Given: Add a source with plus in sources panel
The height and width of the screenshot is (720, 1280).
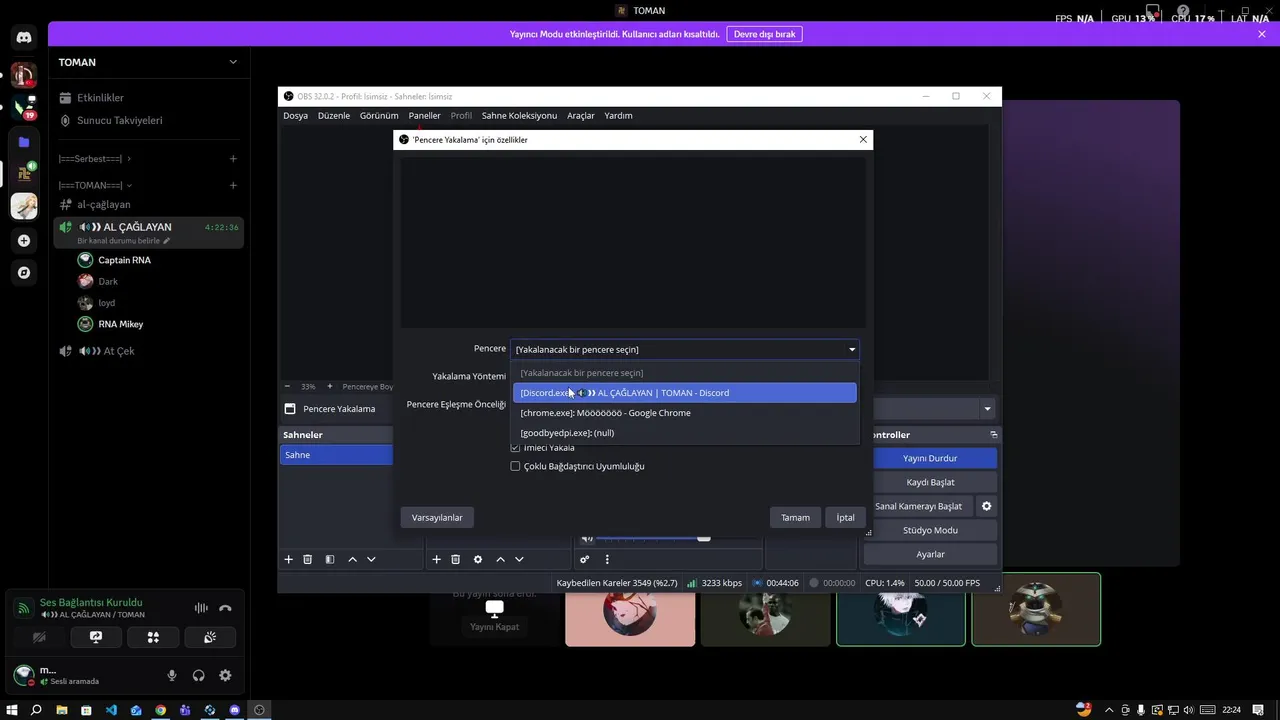Looking at the screenshot, I should tap(436, 559).
